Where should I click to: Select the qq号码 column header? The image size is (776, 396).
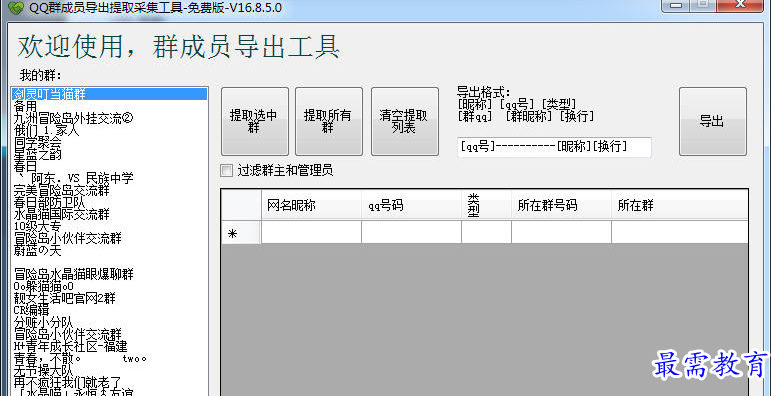(411, 205)
